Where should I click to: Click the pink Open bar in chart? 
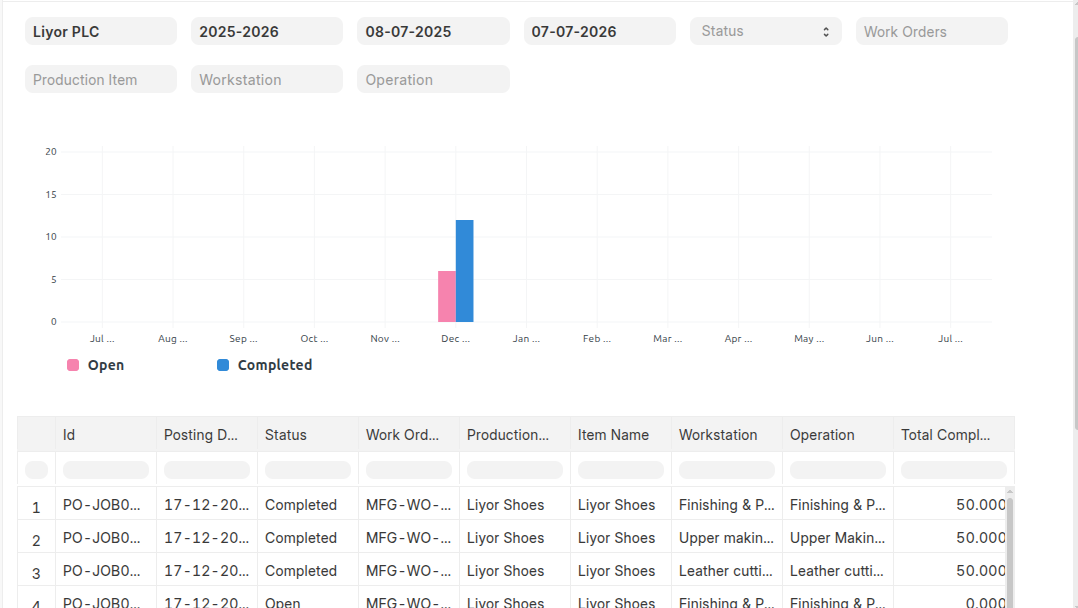(x=446, y=296)
